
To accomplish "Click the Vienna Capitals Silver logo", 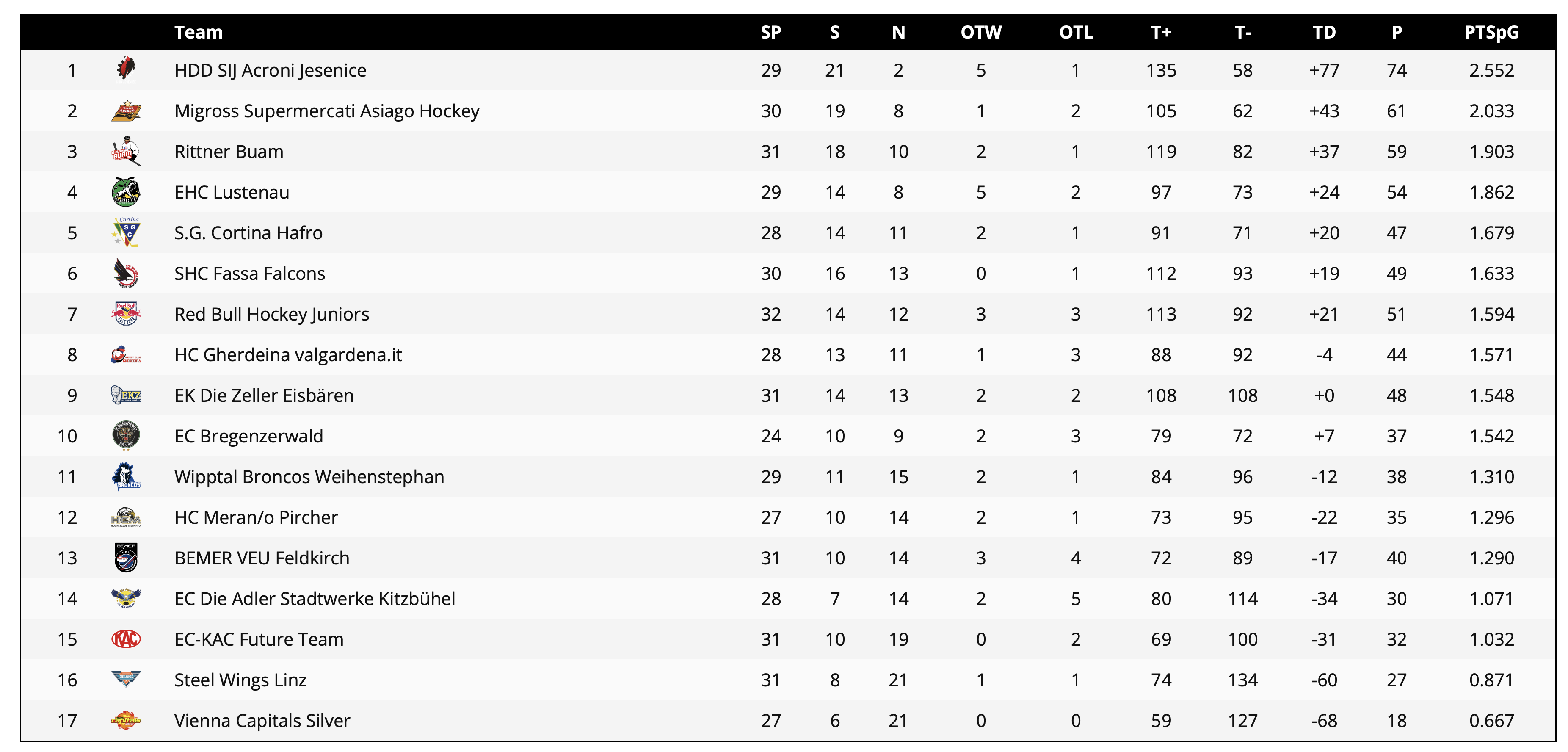I will coord(126,720).
